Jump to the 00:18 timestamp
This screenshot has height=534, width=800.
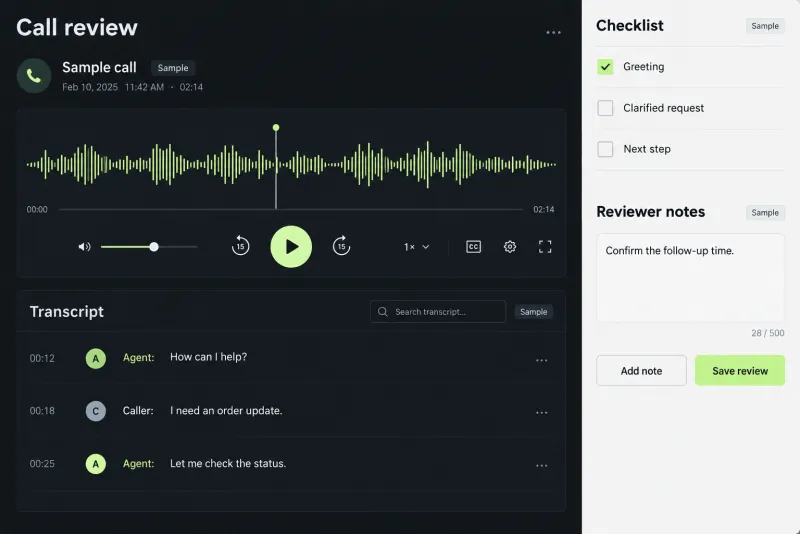pos(42,411)
